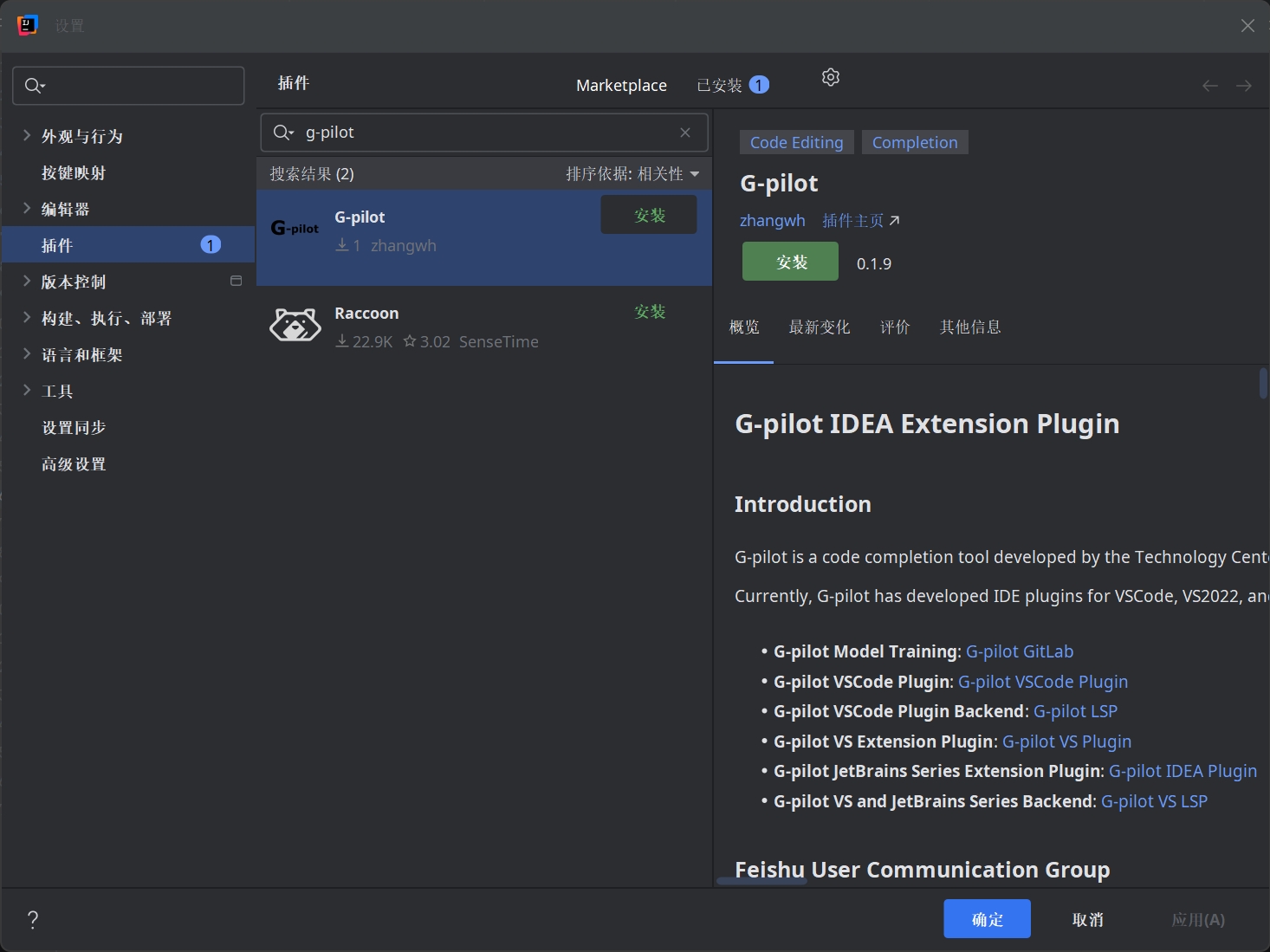Open the 概览 tab
1270x952 pixels.
click(x=744, y=327)
